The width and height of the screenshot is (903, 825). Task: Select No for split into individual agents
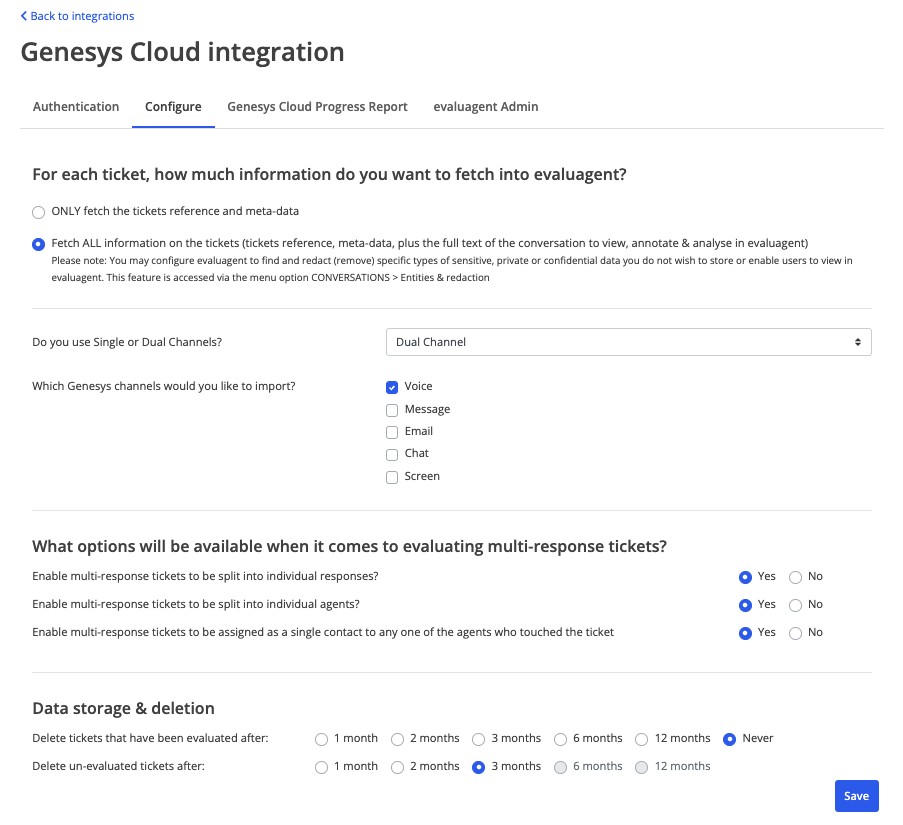point(795,605)
